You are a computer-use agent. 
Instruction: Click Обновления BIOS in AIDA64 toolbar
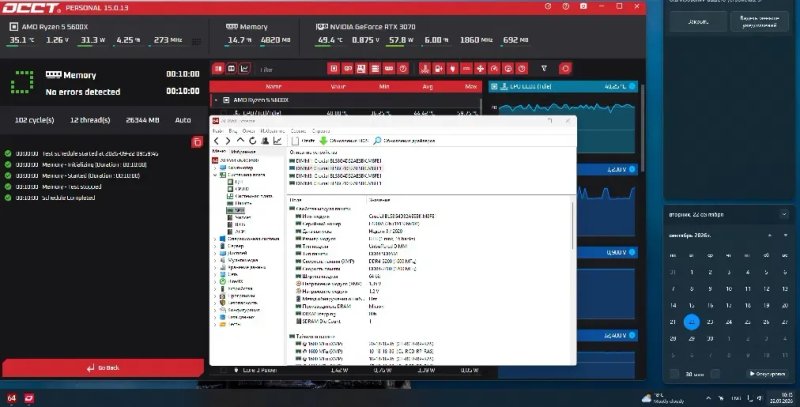point(344,141)
